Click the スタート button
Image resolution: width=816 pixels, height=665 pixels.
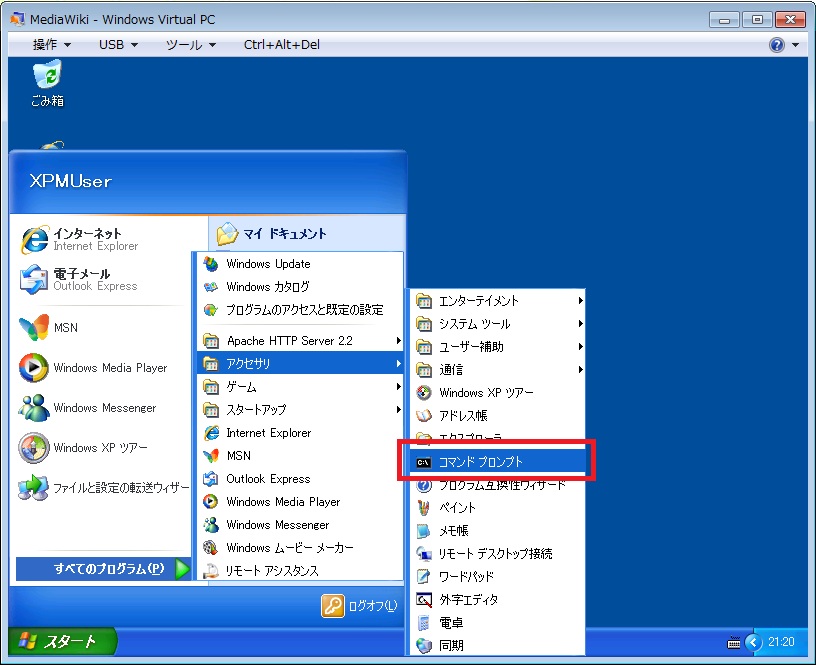tap(62, 642)
